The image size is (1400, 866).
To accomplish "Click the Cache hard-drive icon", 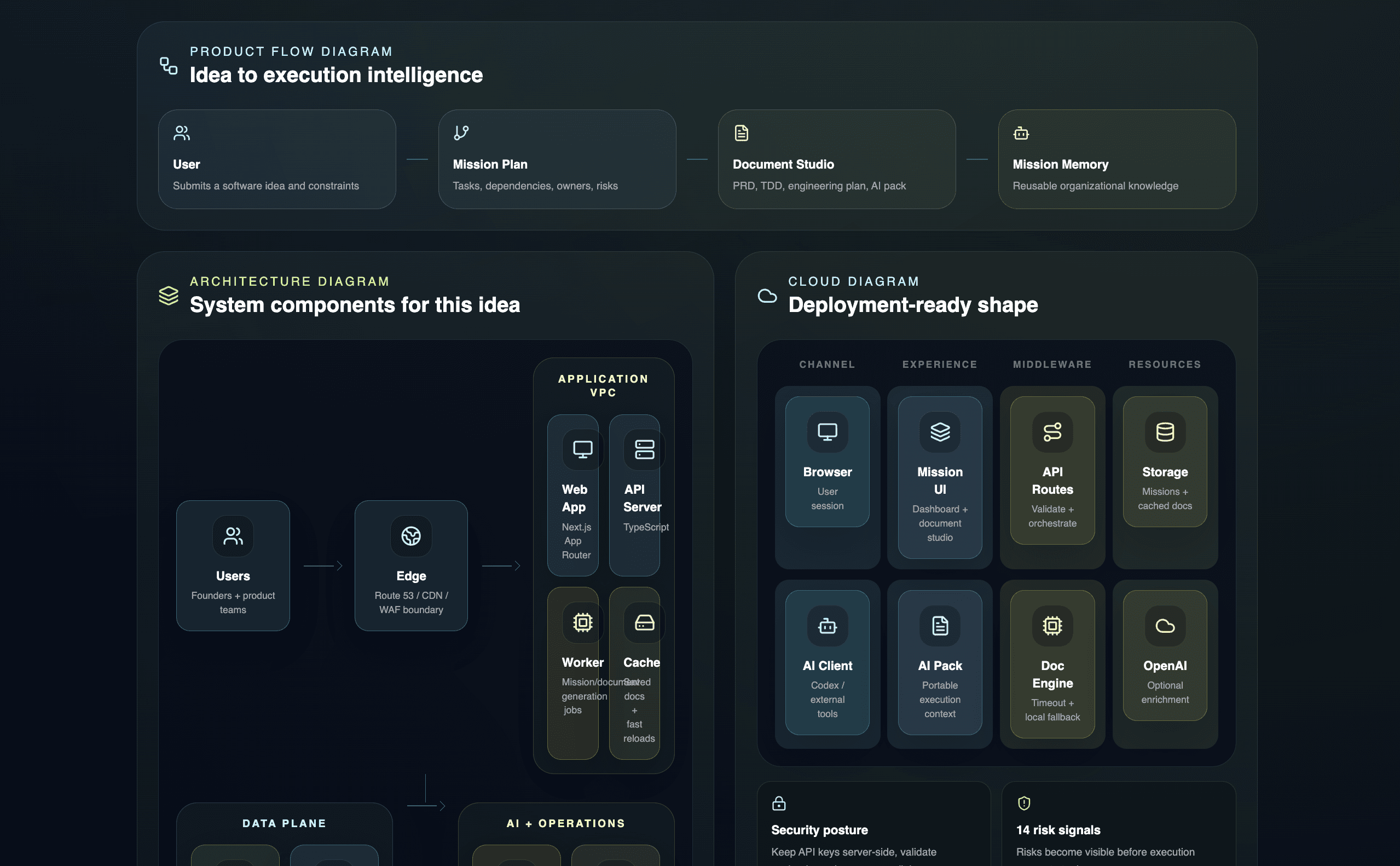I will coord(645,622).
